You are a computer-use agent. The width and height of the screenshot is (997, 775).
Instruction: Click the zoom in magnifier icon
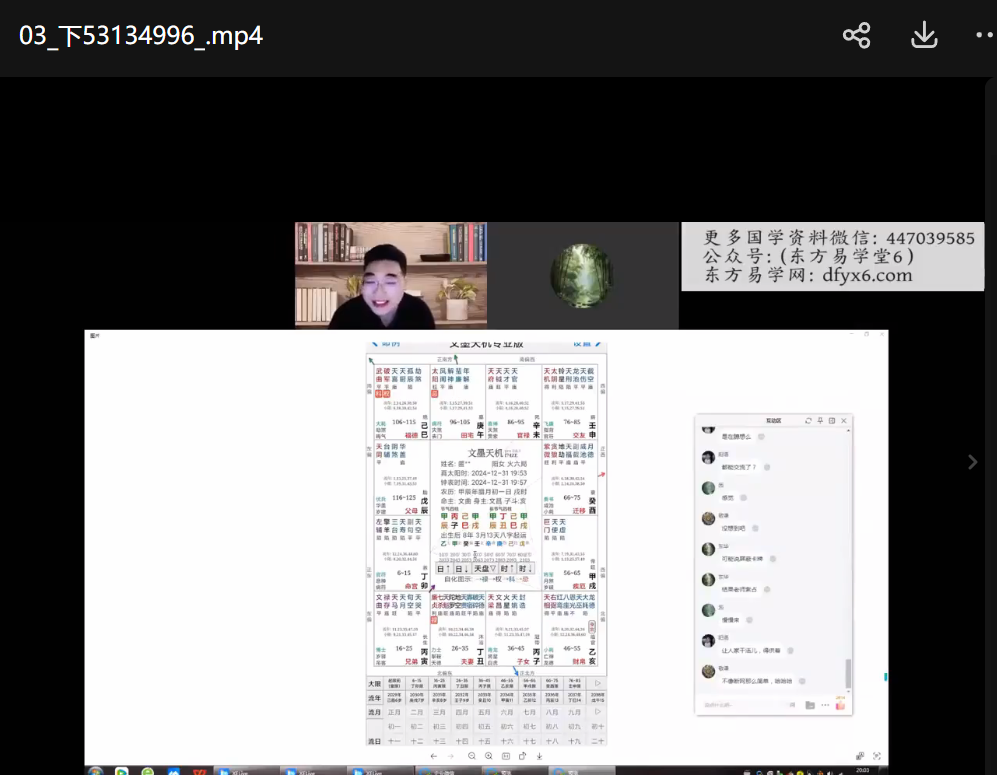489,756
